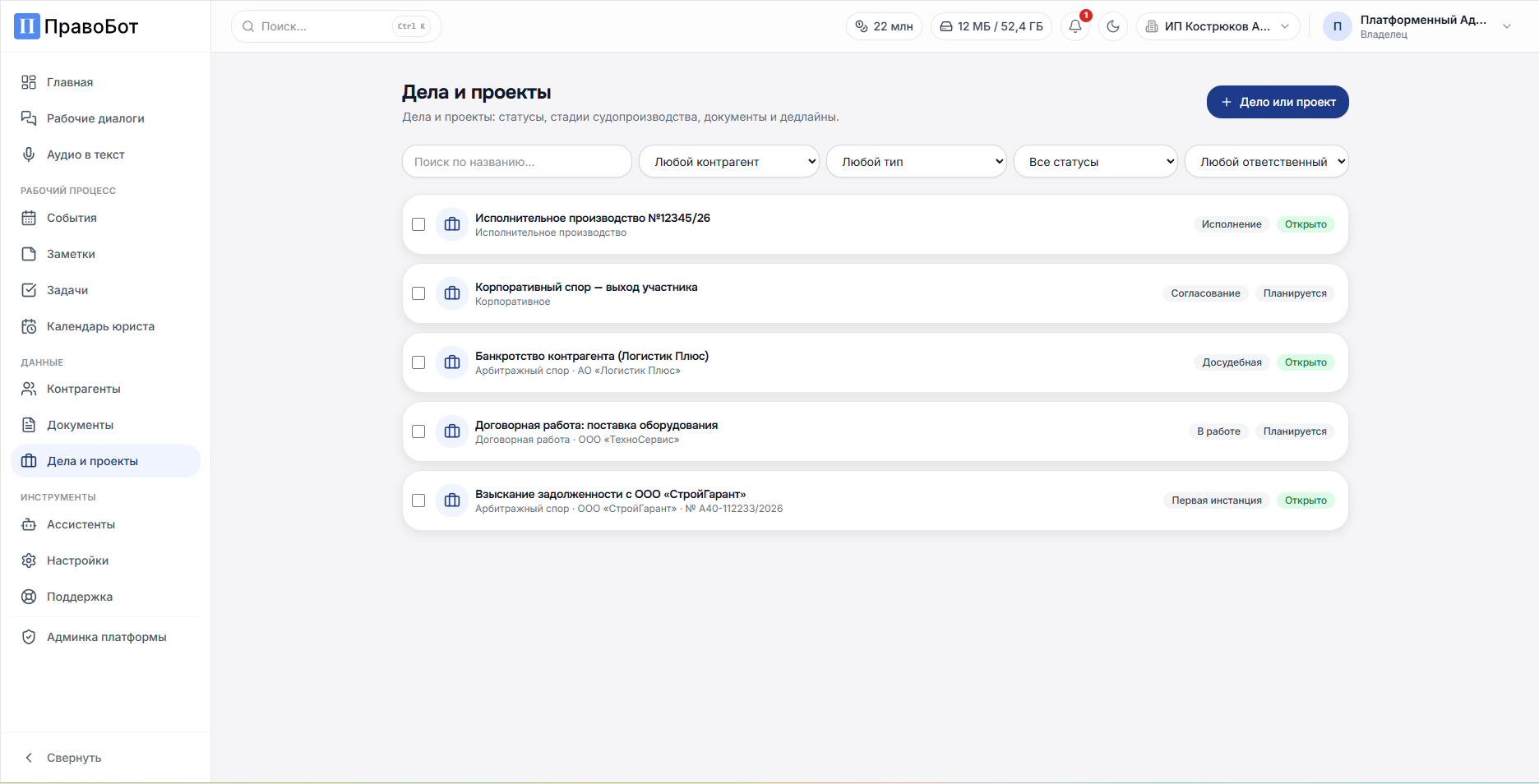Navigate to Контрагенты
The width and height of the screenshot is (1539, 784).
point(105,389)
